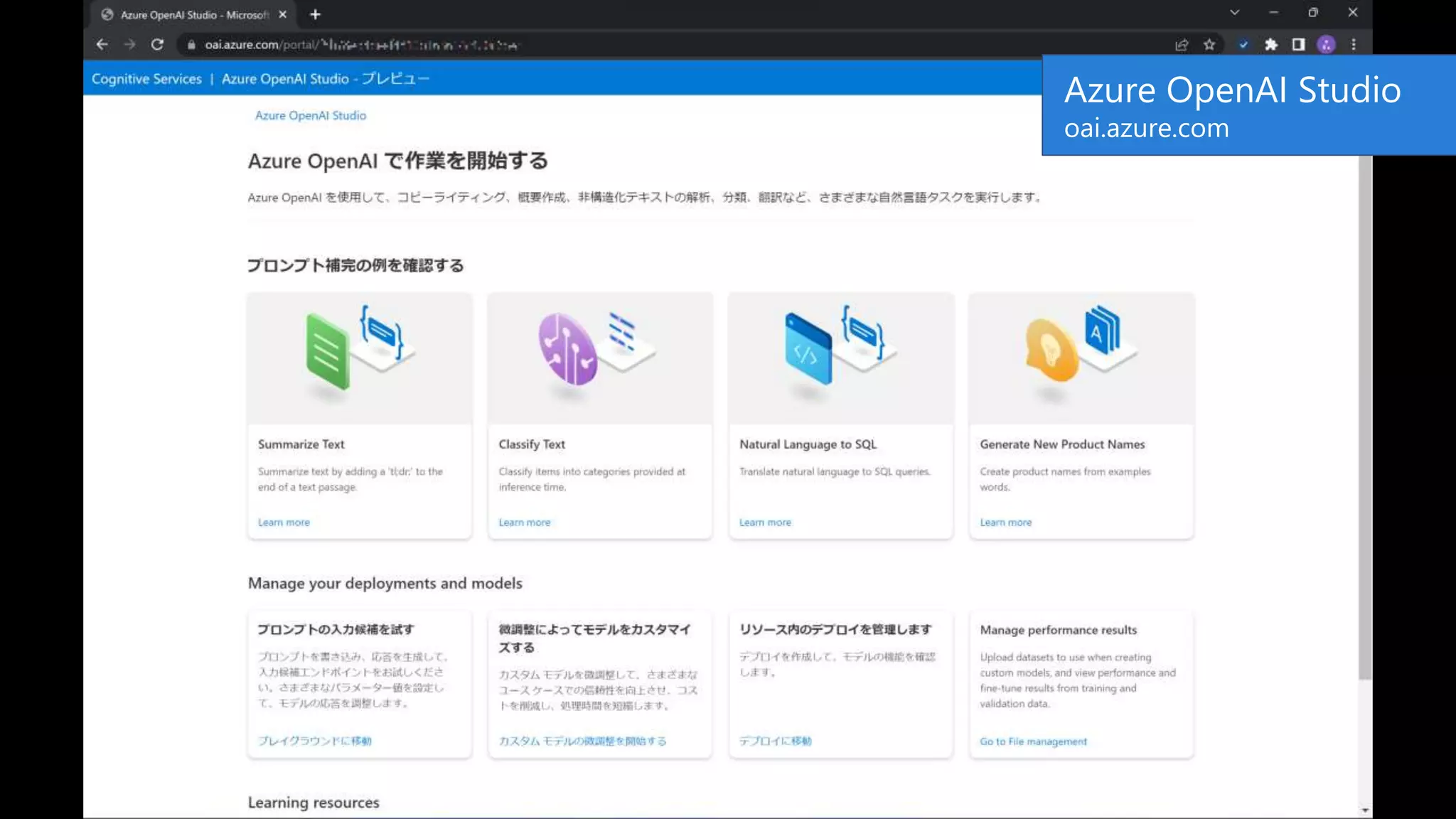1456x819 pixels.
Task: Click the Generate New Product Names illustration
Action: (1081, 358)
